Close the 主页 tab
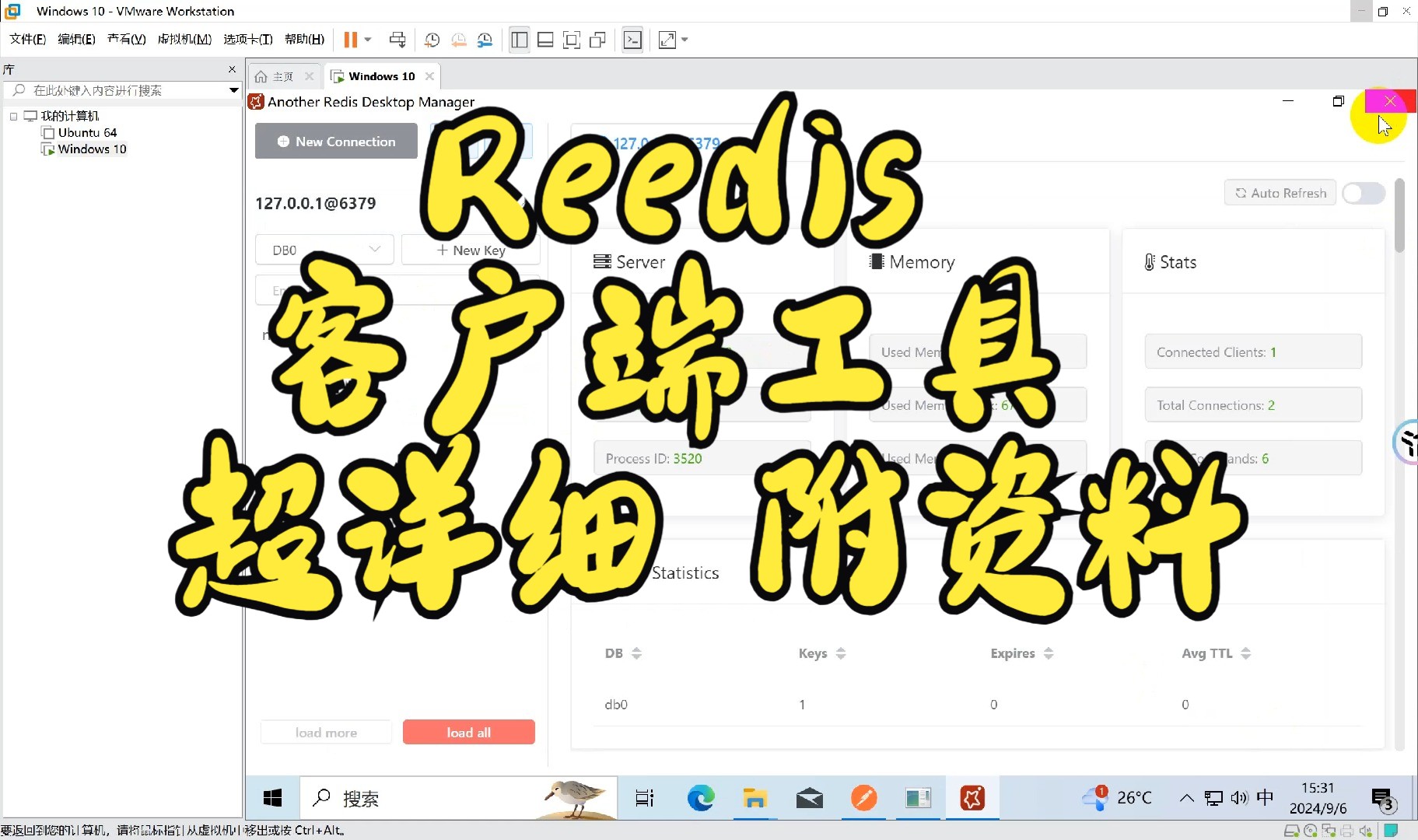Image resolution: width=1418 pixels, height=840 pixels. [309, 76]
